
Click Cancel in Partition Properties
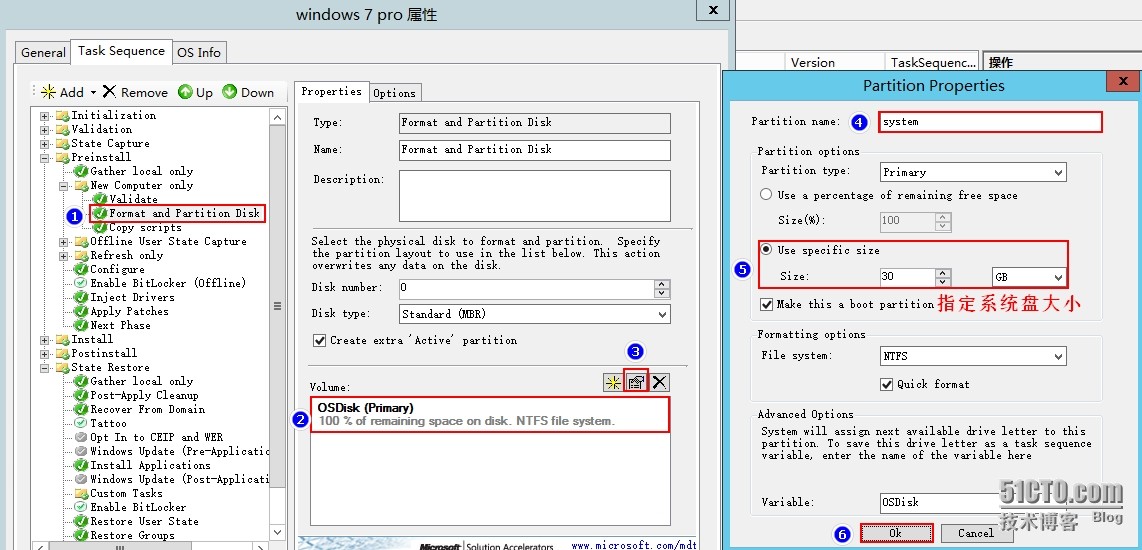pyautogui.click(x=976, y=533)
